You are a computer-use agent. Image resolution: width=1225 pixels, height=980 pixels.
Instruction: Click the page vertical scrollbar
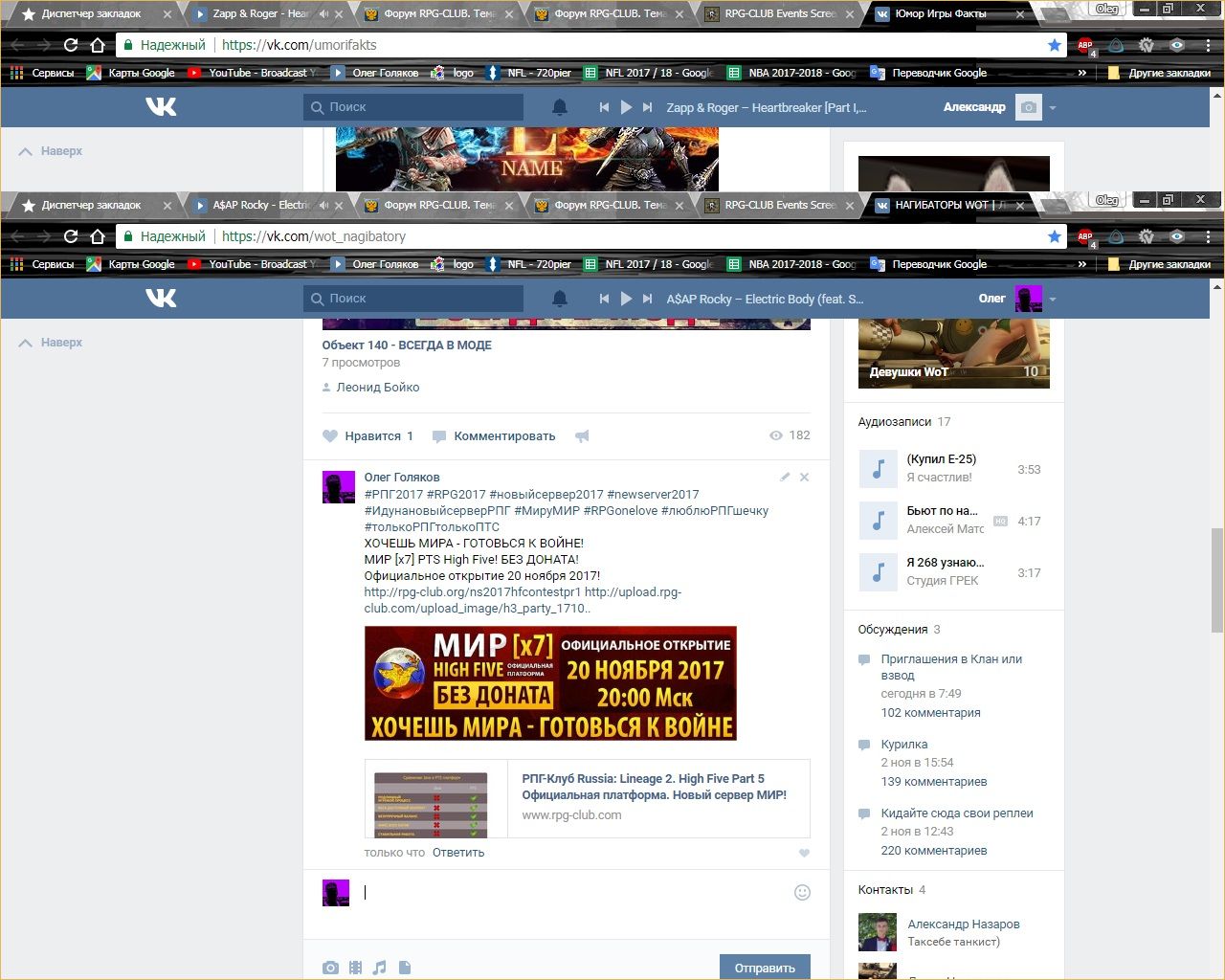[1216, 579]
